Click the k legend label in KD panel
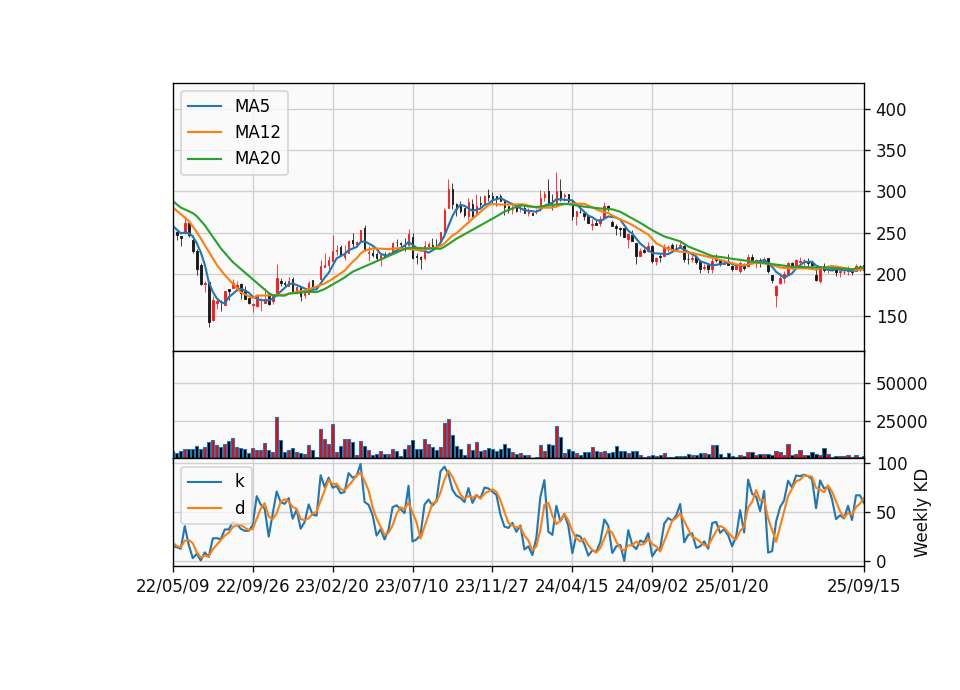Screen dimensions: 960x690 (x=239, y=481)
